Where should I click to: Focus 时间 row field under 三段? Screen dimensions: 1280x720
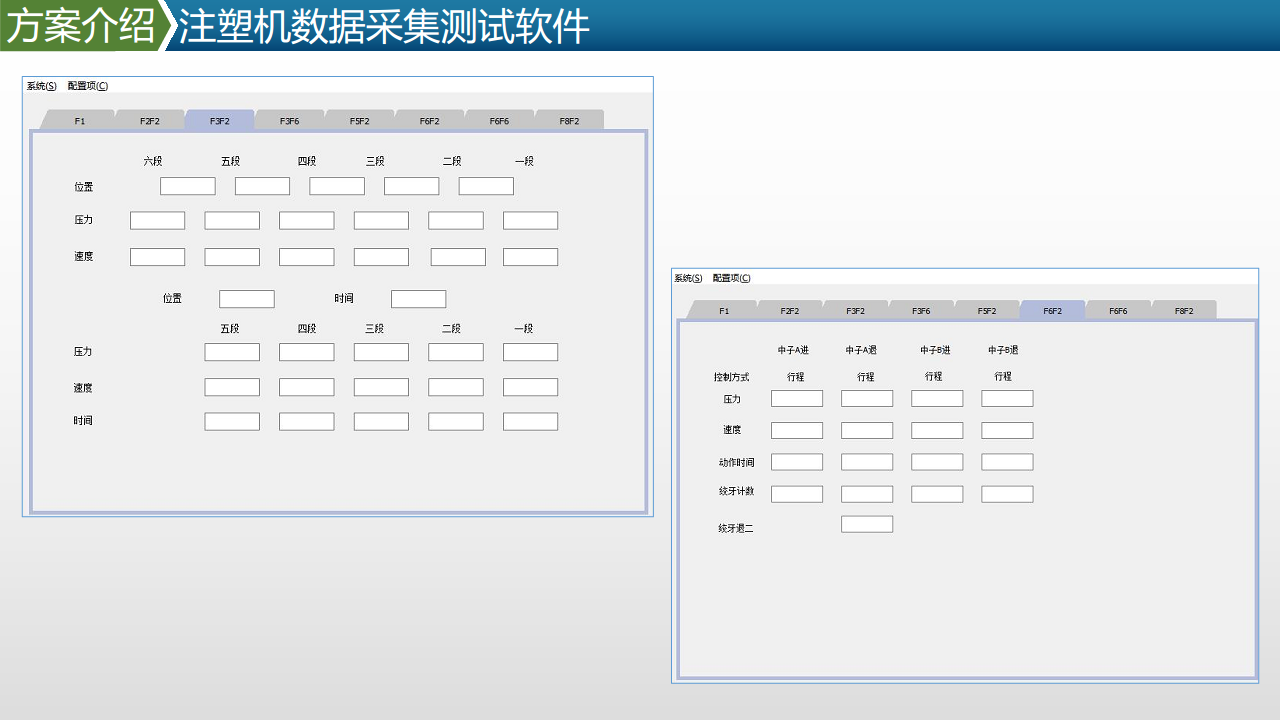point(381,422)
